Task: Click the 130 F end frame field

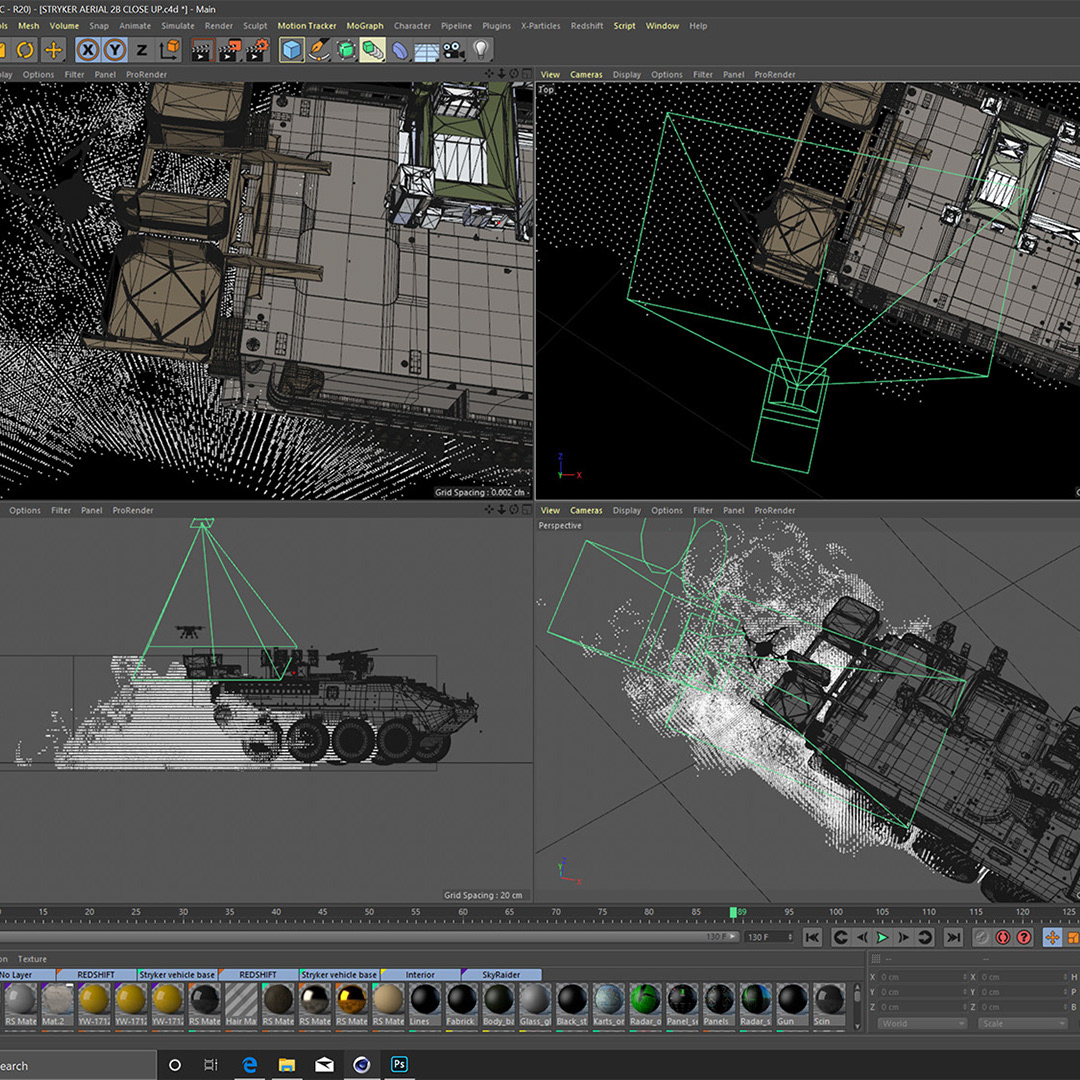Action: [768, 937]
